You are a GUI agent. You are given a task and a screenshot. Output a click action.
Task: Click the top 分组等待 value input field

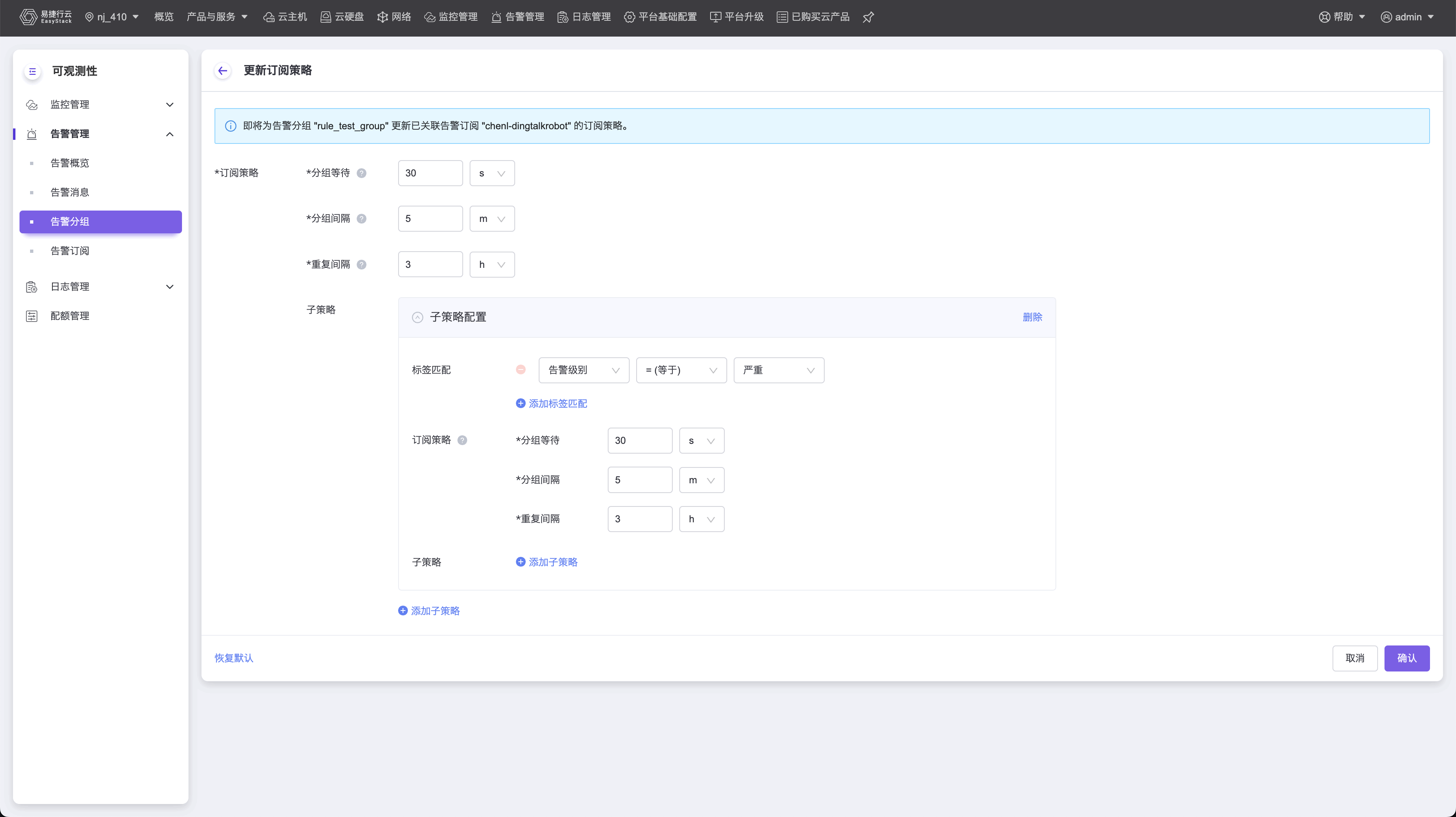click(430, 173)
